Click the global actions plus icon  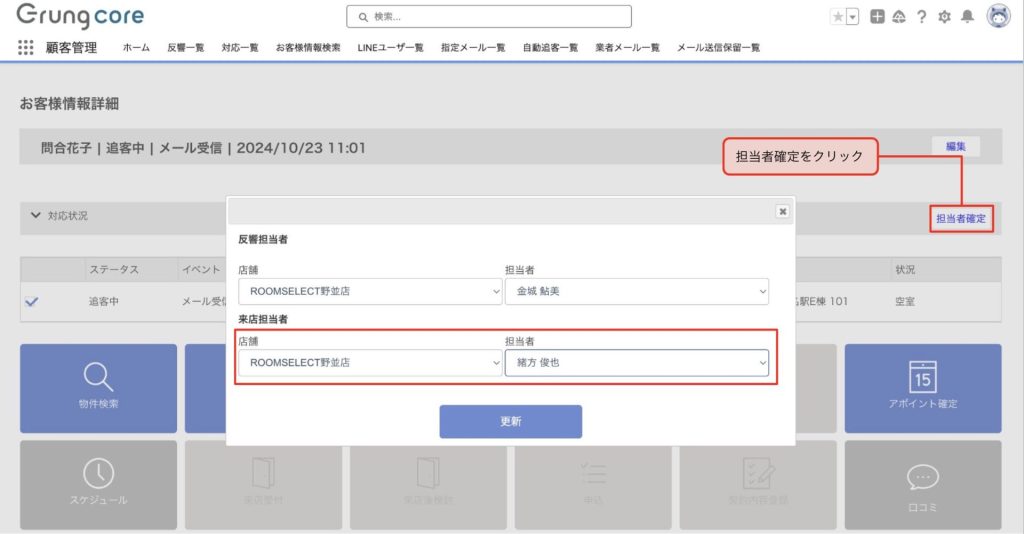(877, 17)
